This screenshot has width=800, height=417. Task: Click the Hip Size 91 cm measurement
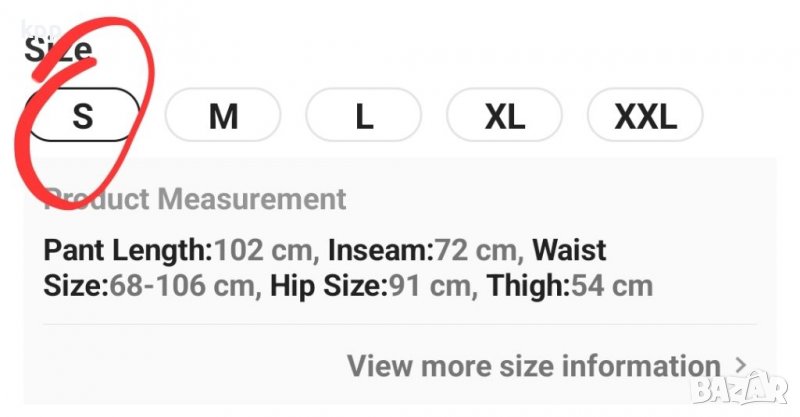coord(427,287)
